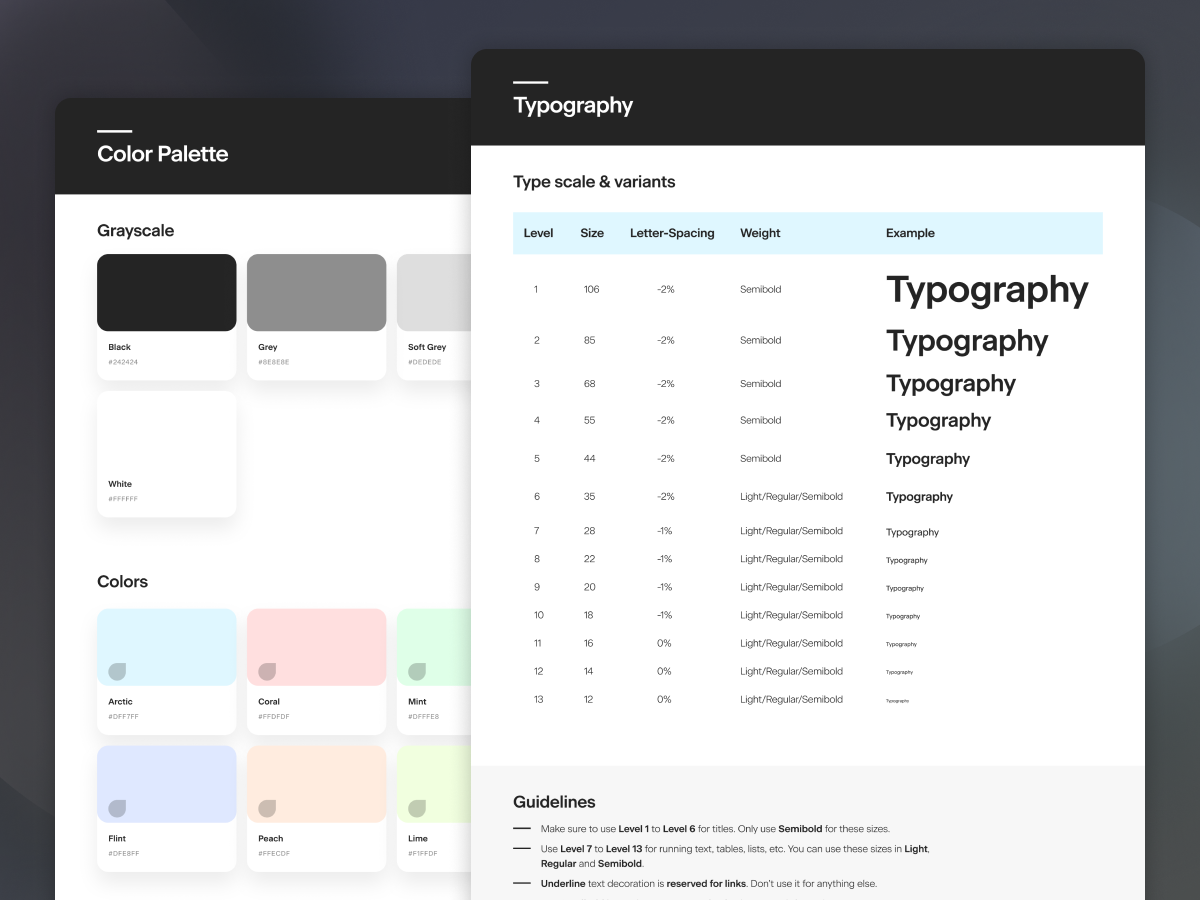Click the Typography panel title
The width and height of the screenshot is (1200, 900).
tap(573, 106)
